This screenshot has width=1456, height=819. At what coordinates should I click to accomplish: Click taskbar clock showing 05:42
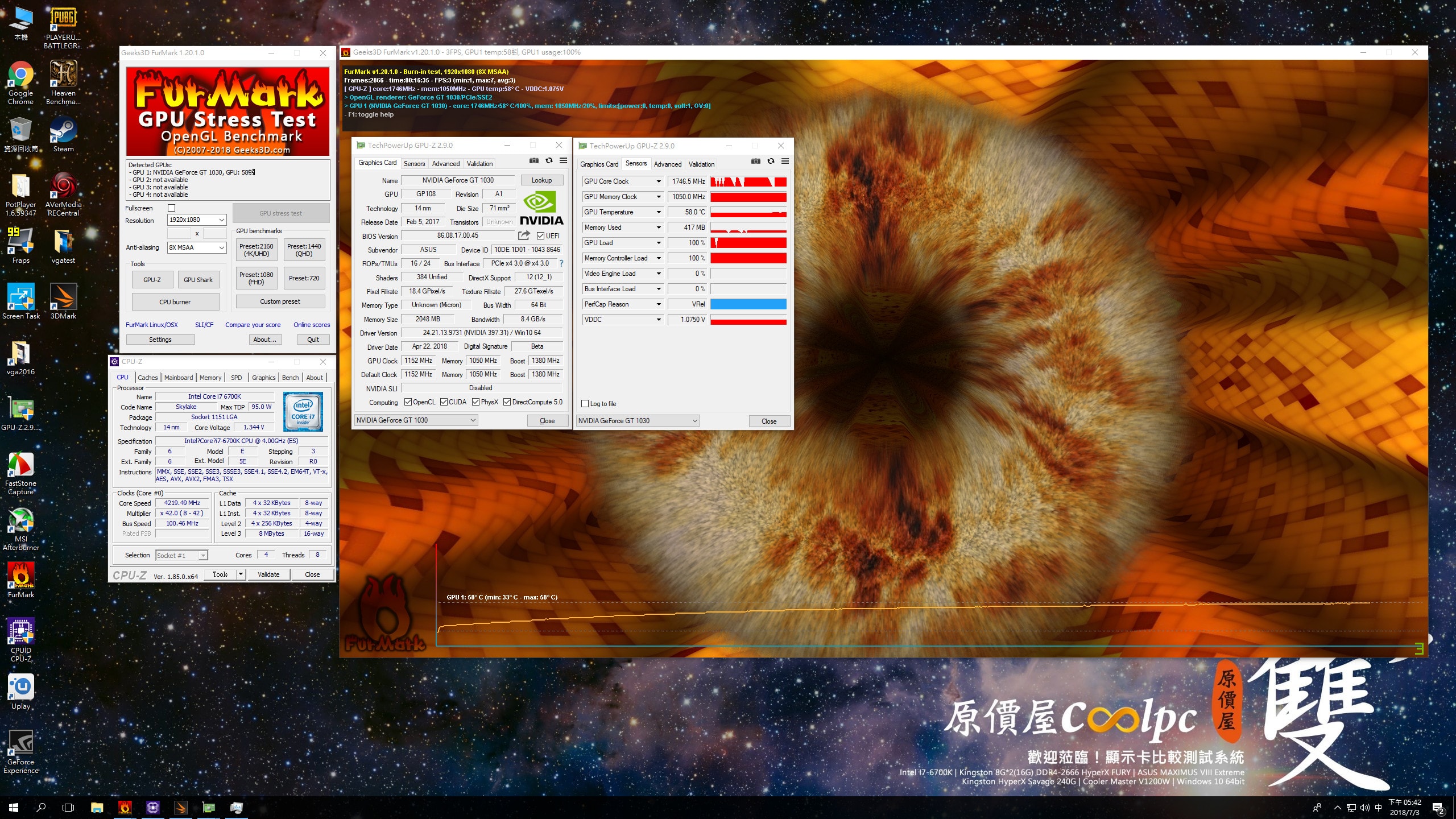(x=1405, y=808)
